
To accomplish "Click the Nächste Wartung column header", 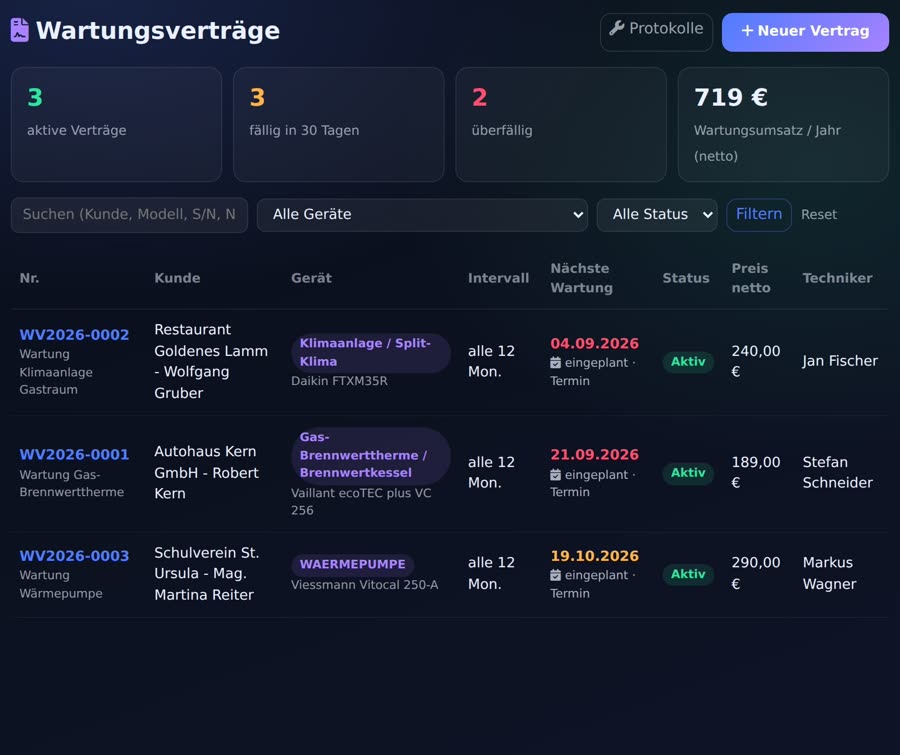I will [x=581, y=278].
